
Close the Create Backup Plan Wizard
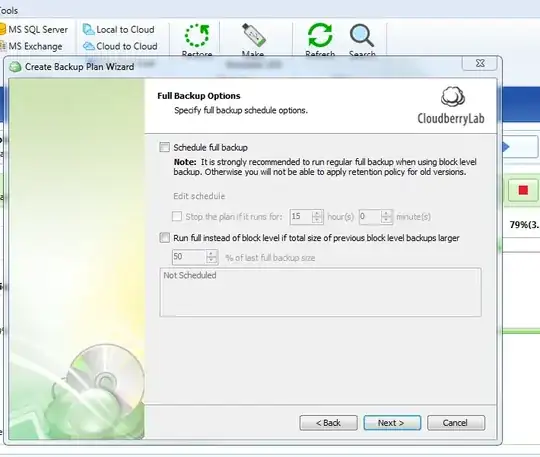pos(480,63)
